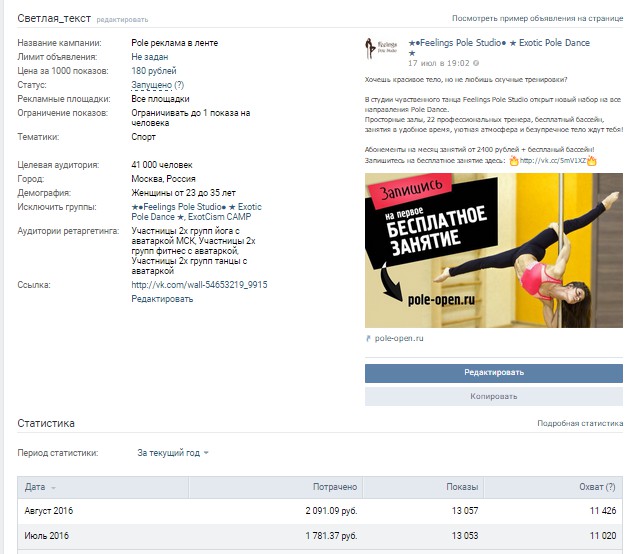Screen dimensions: 630x554
Task: Open Посмотреть пример объявления на странице
Action: [x=537, y=18]
